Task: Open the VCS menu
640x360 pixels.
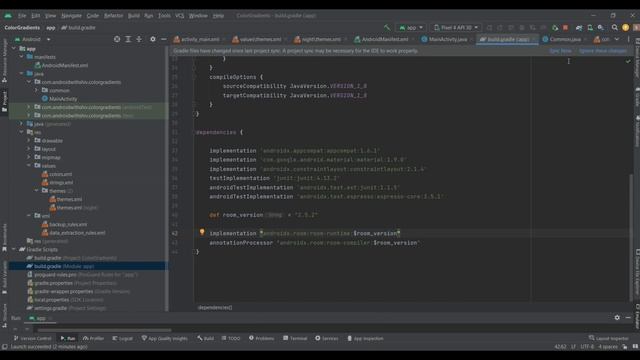Action: click(x=180, y=16)
